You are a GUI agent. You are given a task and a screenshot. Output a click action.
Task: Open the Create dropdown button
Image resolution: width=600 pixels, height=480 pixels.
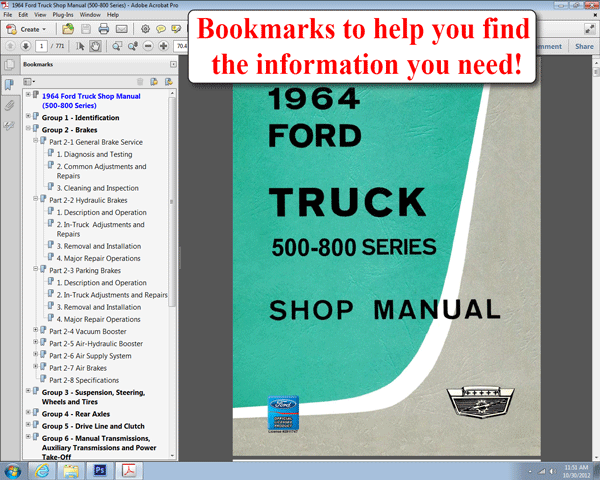click(x=27, y=29)
